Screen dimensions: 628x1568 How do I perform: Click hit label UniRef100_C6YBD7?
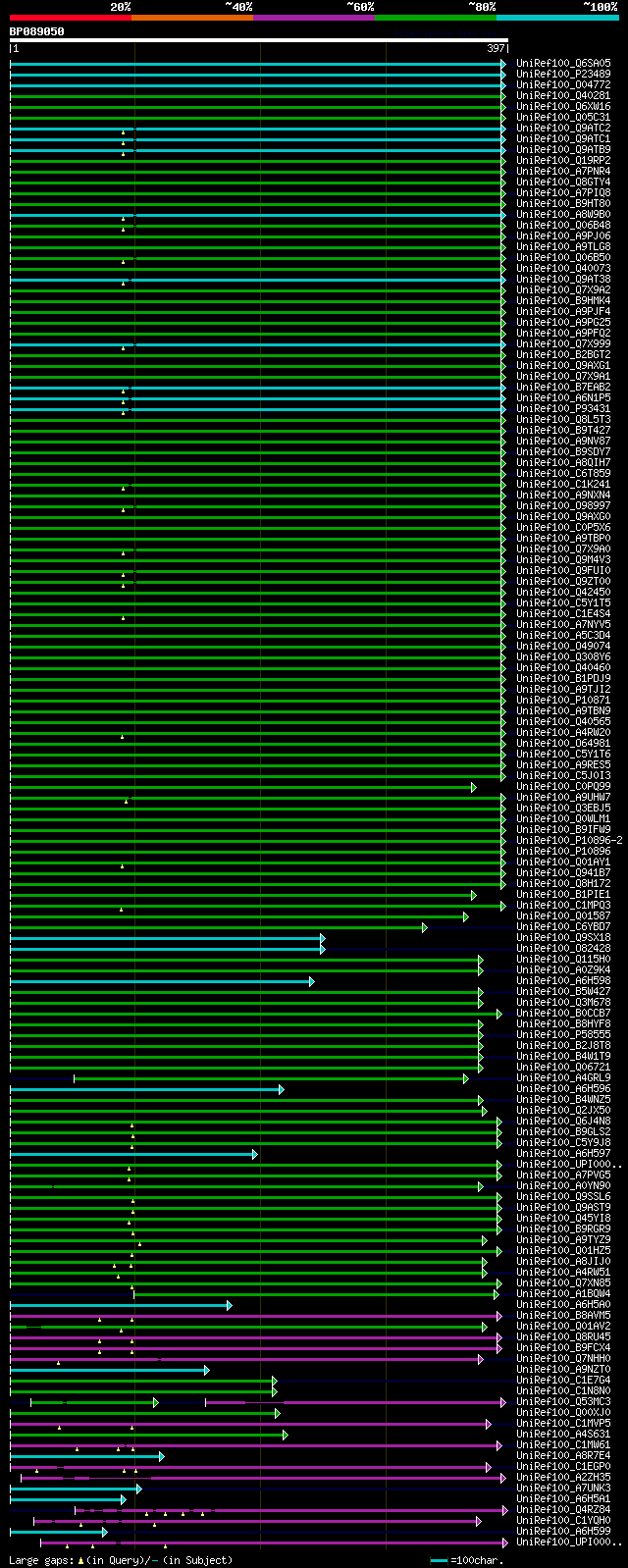(x=563, y=926)
